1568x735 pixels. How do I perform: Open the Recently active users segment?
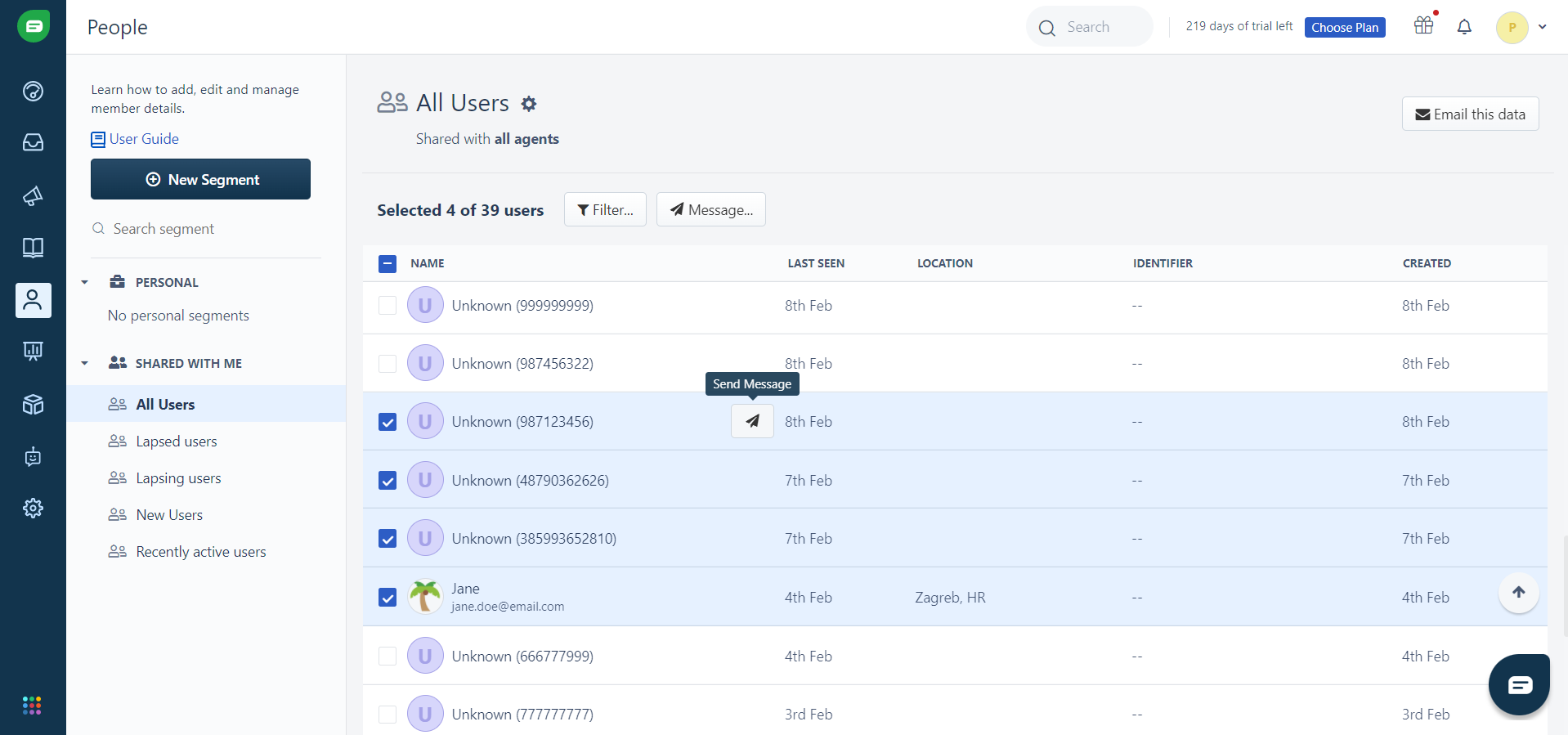200,552
